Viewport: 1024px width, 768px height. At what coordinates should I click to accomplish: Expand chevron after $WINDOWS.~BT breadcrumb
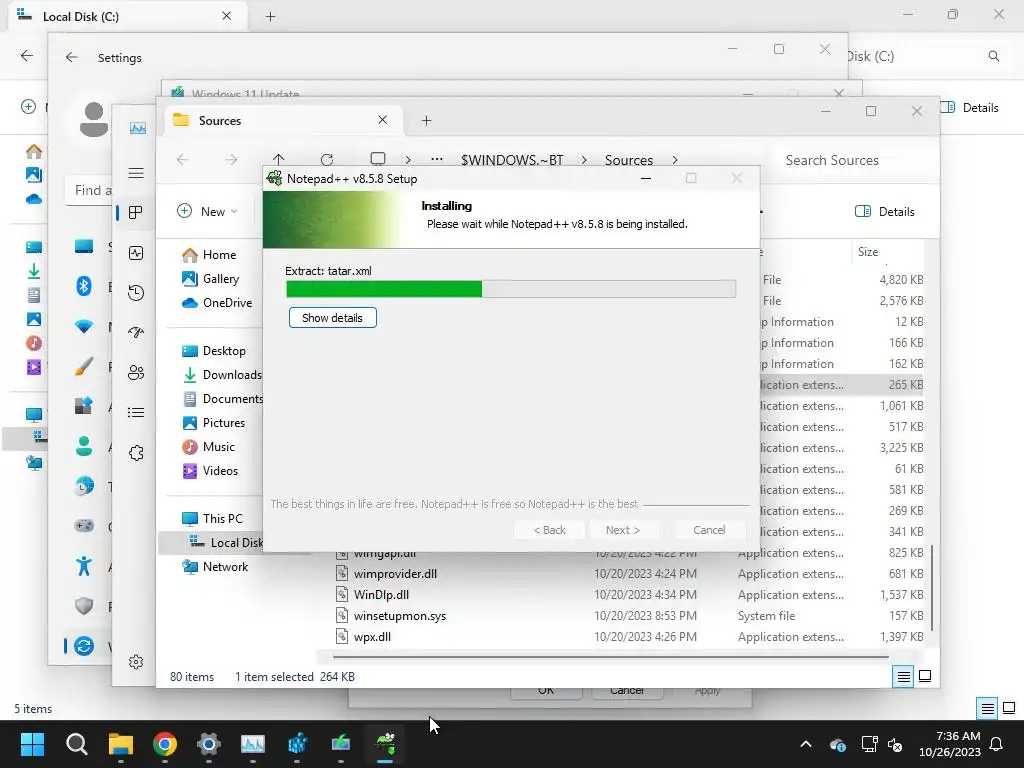pyautogui.click(x=584, y=160)
